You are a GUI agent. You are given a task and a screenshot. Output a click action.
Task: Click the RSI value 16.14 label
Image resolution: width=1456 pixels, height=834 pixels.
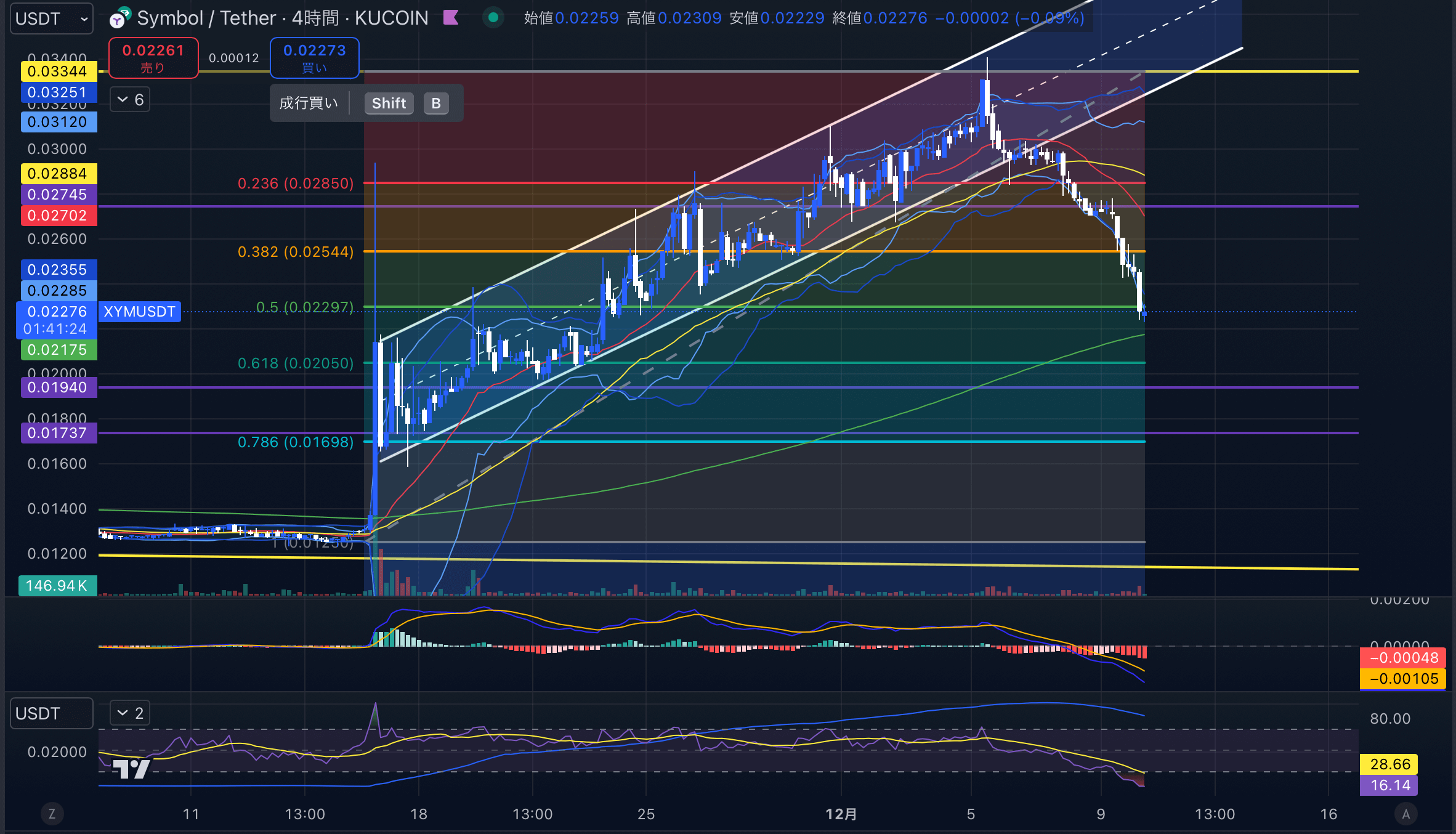click(1389, 785)
